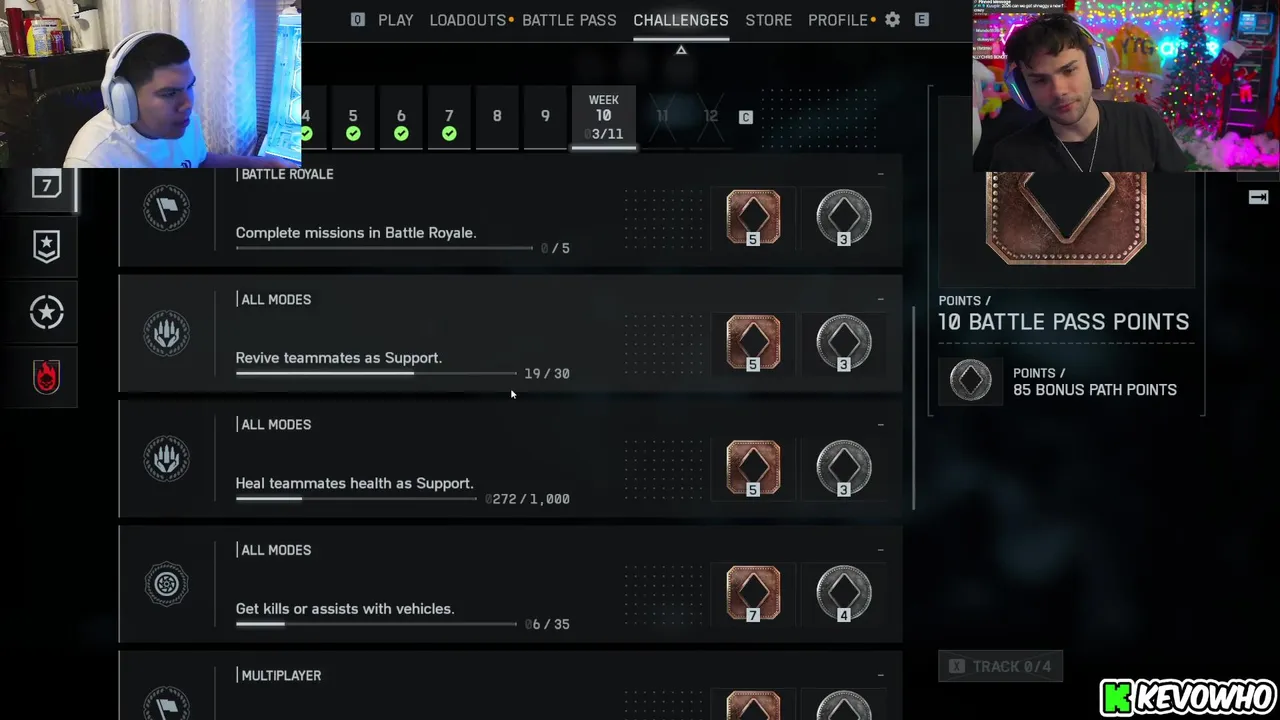Select silver 3 reward of Heal teammates
1280x720 pixels.
click(x=843, y=467)
